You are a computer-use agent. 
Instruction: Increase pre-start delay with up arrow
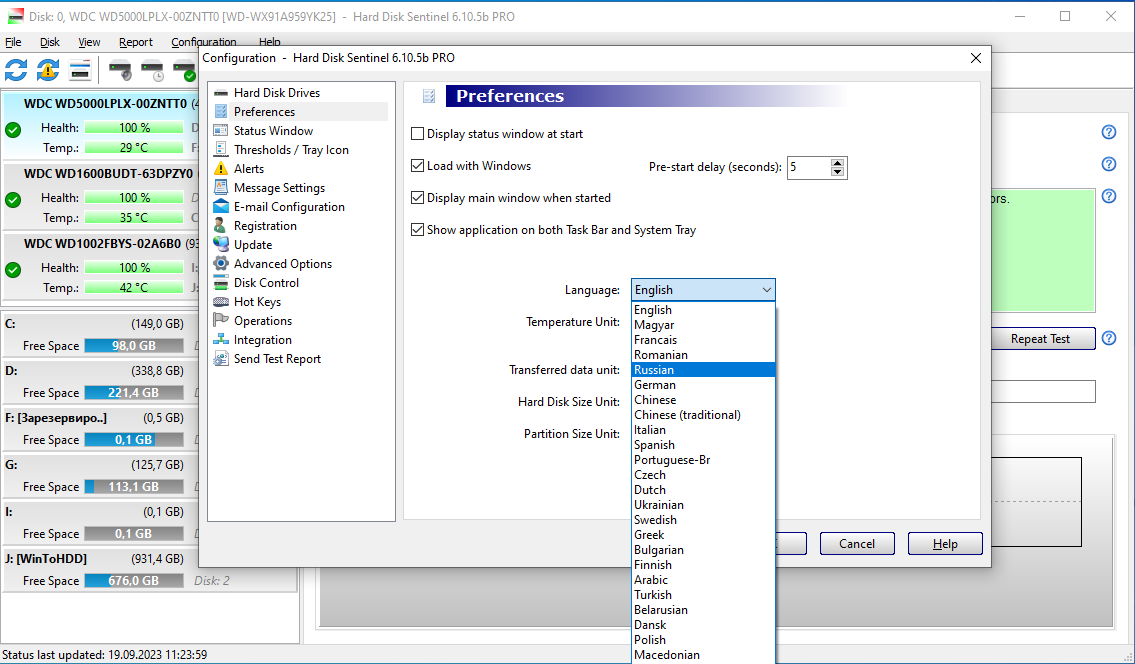pos(837,163)
